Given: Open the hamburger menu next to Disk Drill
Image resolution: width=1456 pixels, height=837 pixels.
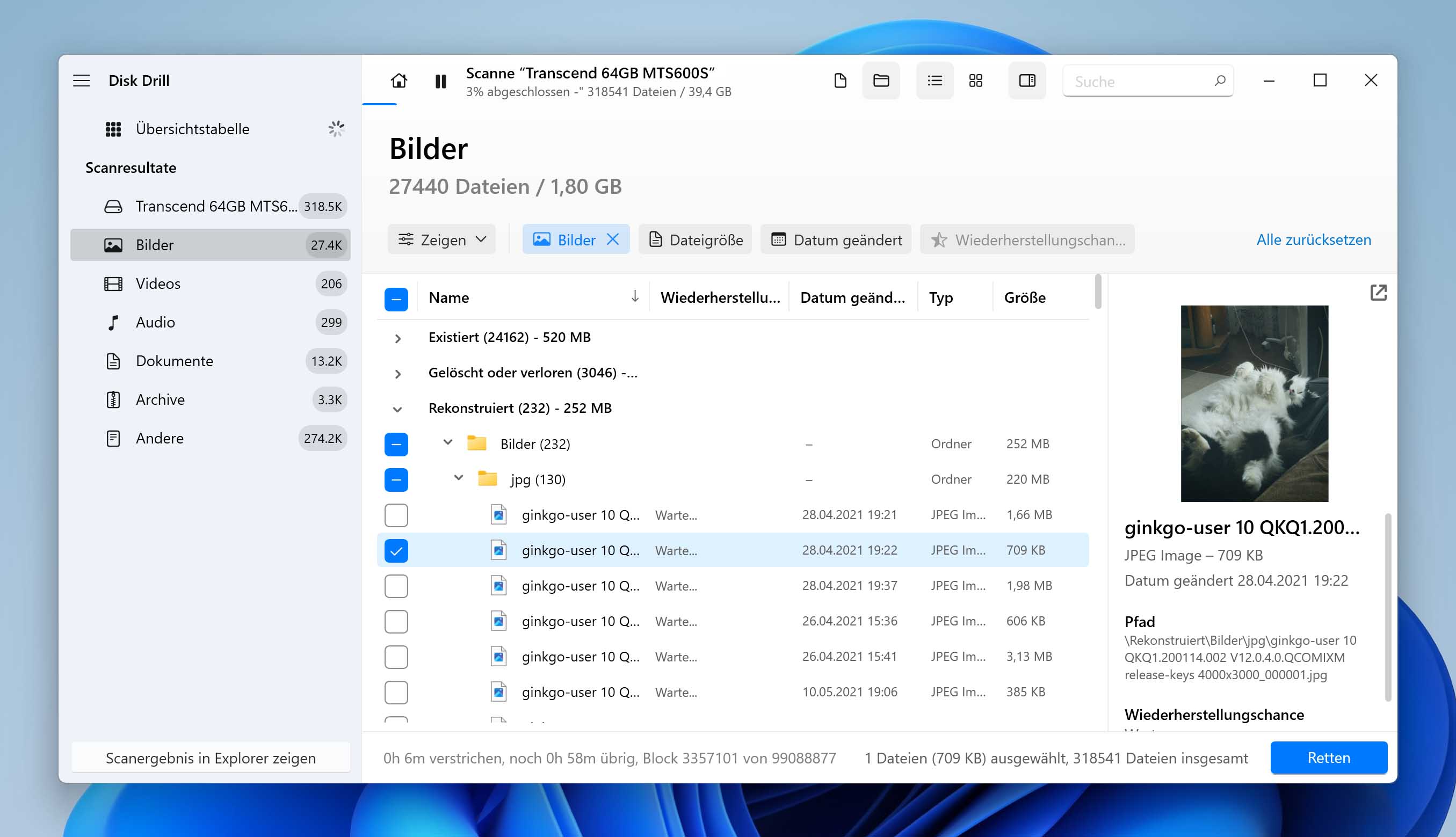Looking at the screenshot, I should tap(82, 81).
